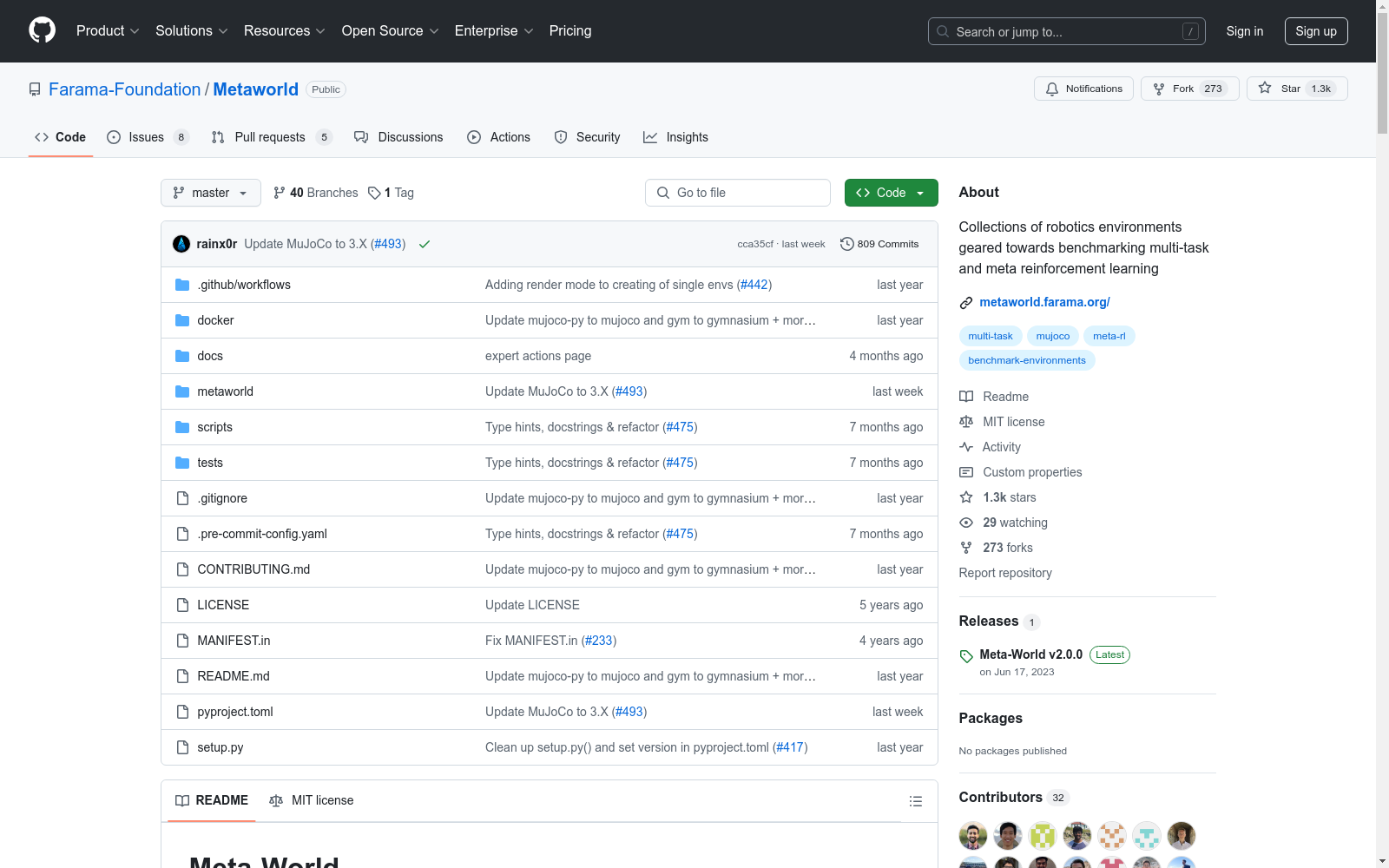Open rainx0r's avatar icon
The image size is (1389, 868).
click(x=181, y=244)
